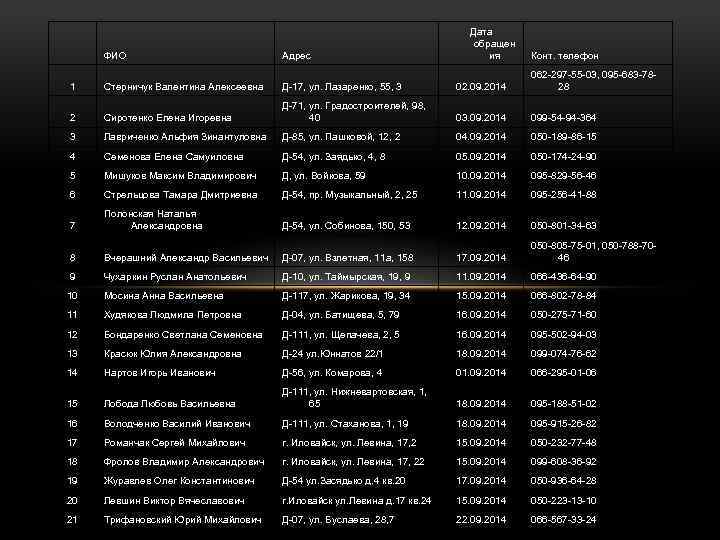Click the ФИО column header
This screenshot has width=720, height=540.
click(x=115, y=56)
